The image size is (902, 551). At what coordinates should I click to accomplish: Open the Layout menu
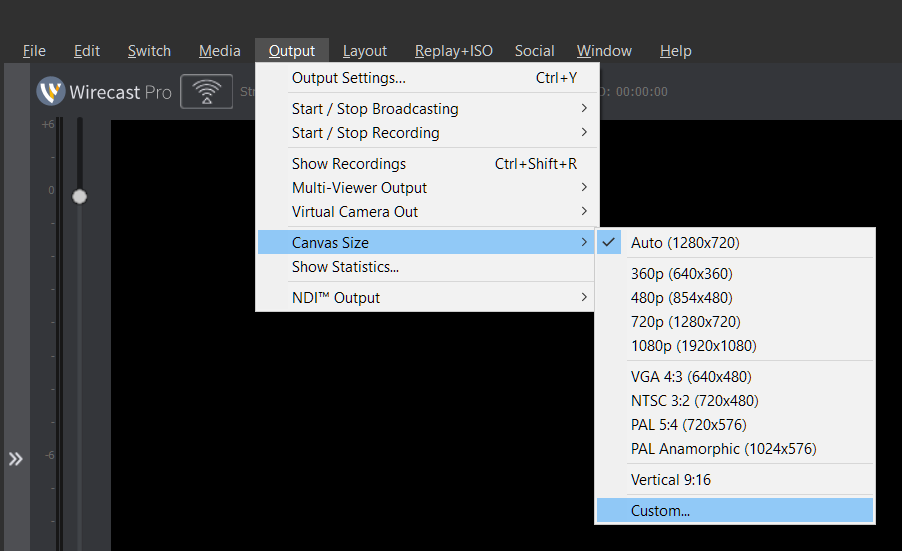point(365,51)
